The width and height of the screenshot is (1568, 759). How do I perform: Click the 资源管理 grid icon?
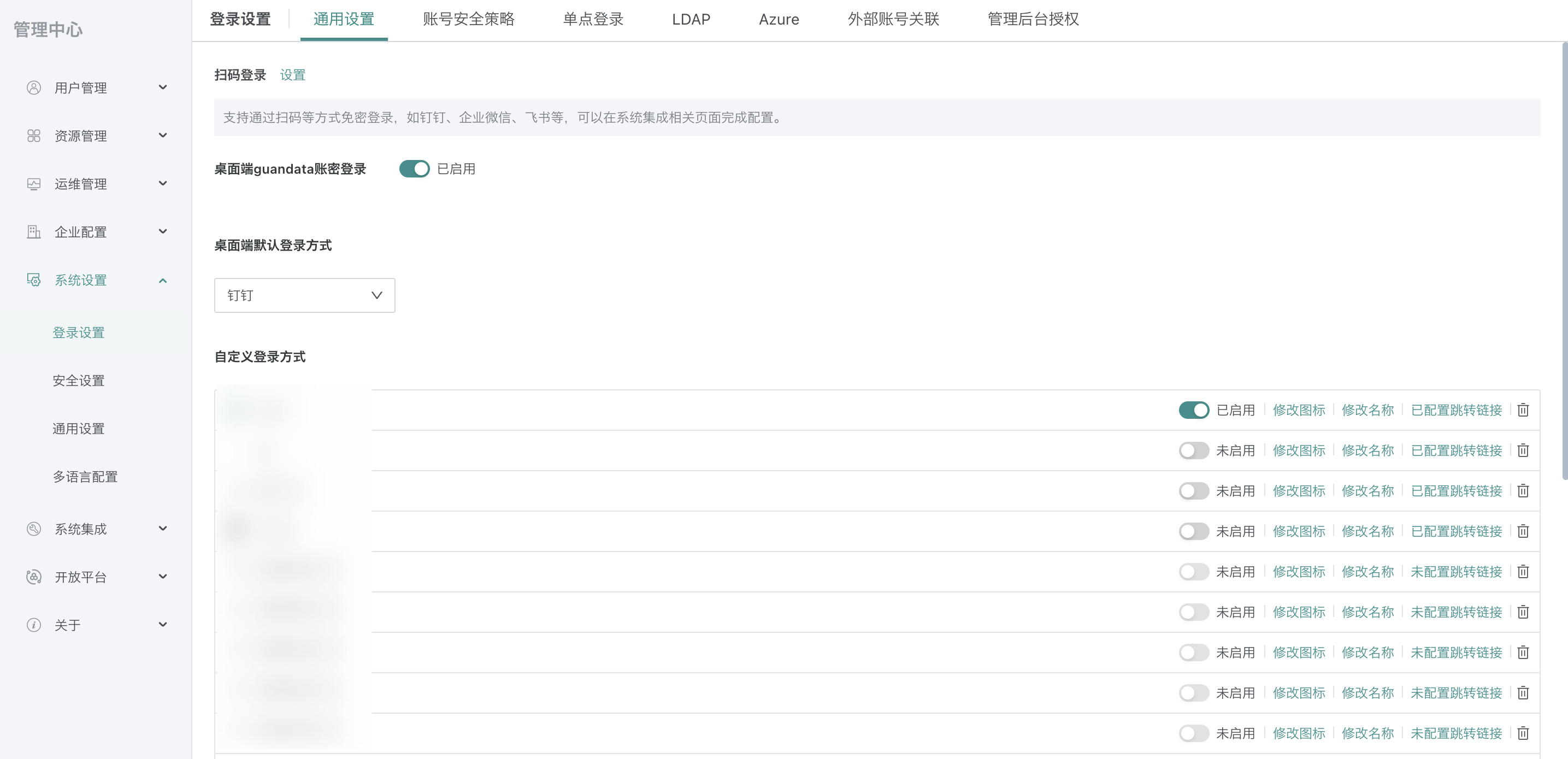(34, 135)
